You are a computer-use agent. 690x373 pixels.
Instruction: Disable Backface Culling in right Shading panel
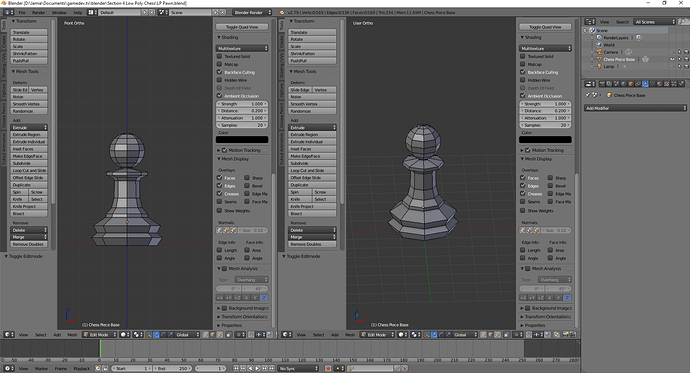(x=523, y=72)
